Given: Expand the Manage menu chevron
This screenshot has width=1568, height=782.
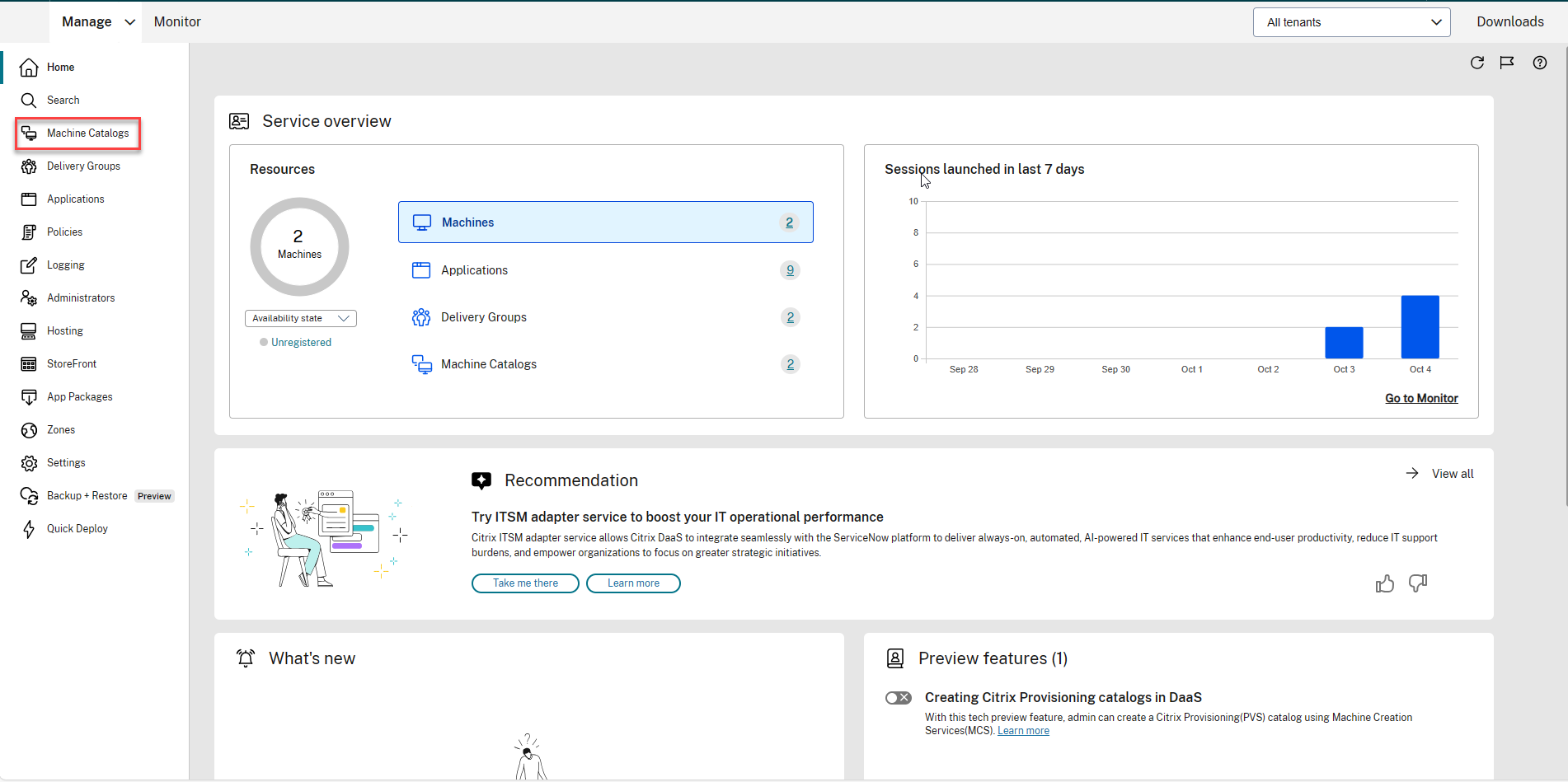Looking at the screenshot, I should pyautogui.click(x=129, y=22).
